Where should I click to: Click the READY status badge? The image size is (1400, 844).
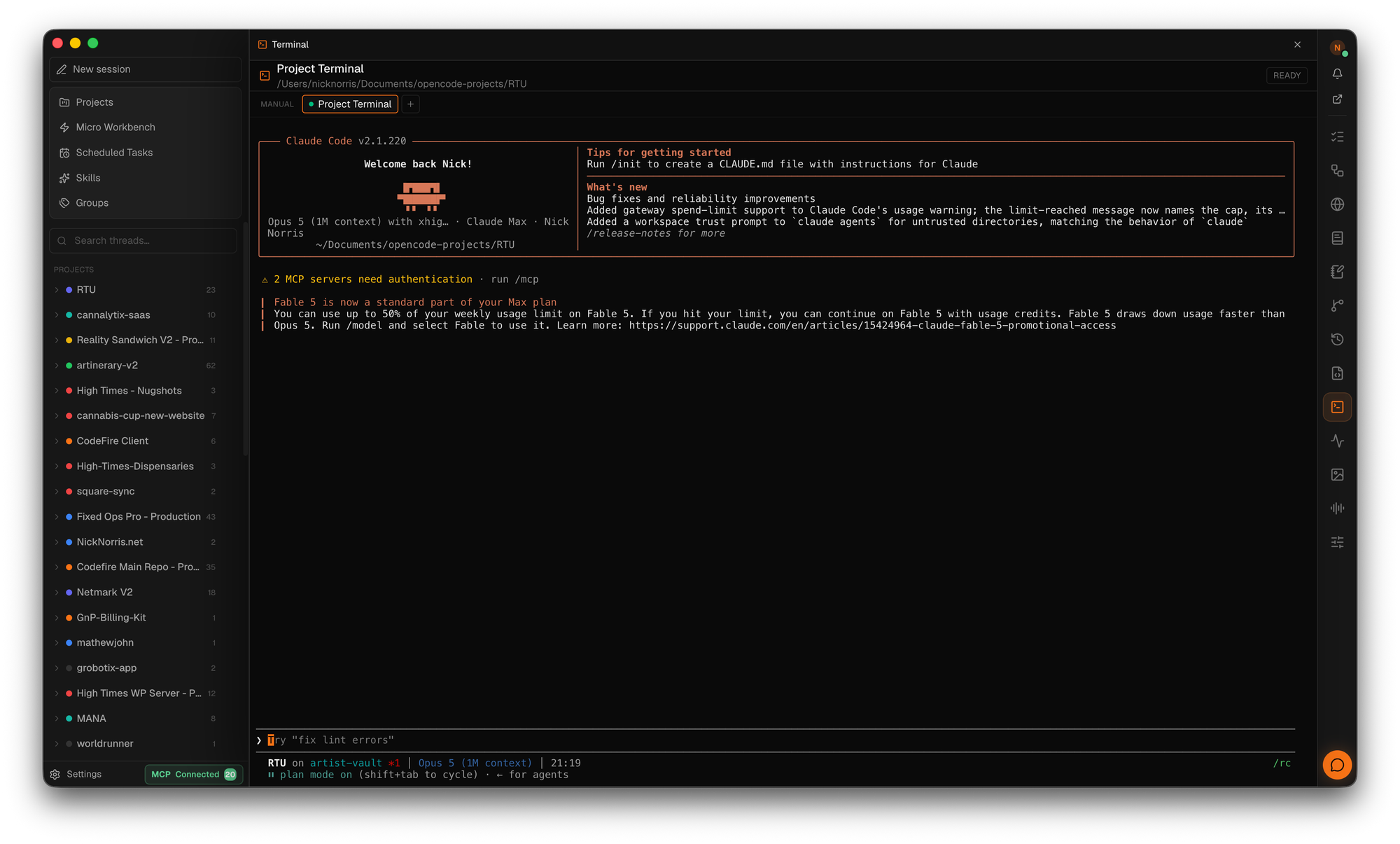pos(1287,75)
